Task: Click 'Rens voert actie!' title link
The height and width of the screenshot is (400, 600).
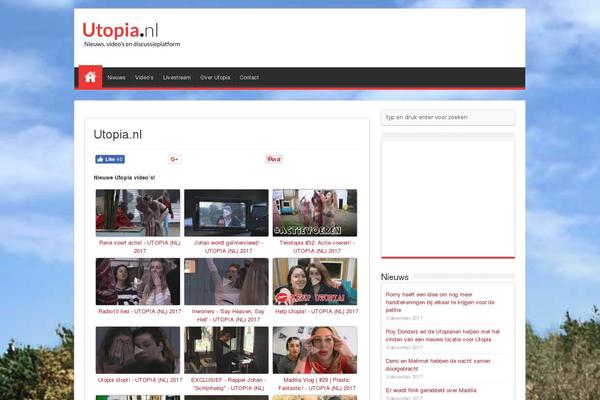Action: coord(140,247)
